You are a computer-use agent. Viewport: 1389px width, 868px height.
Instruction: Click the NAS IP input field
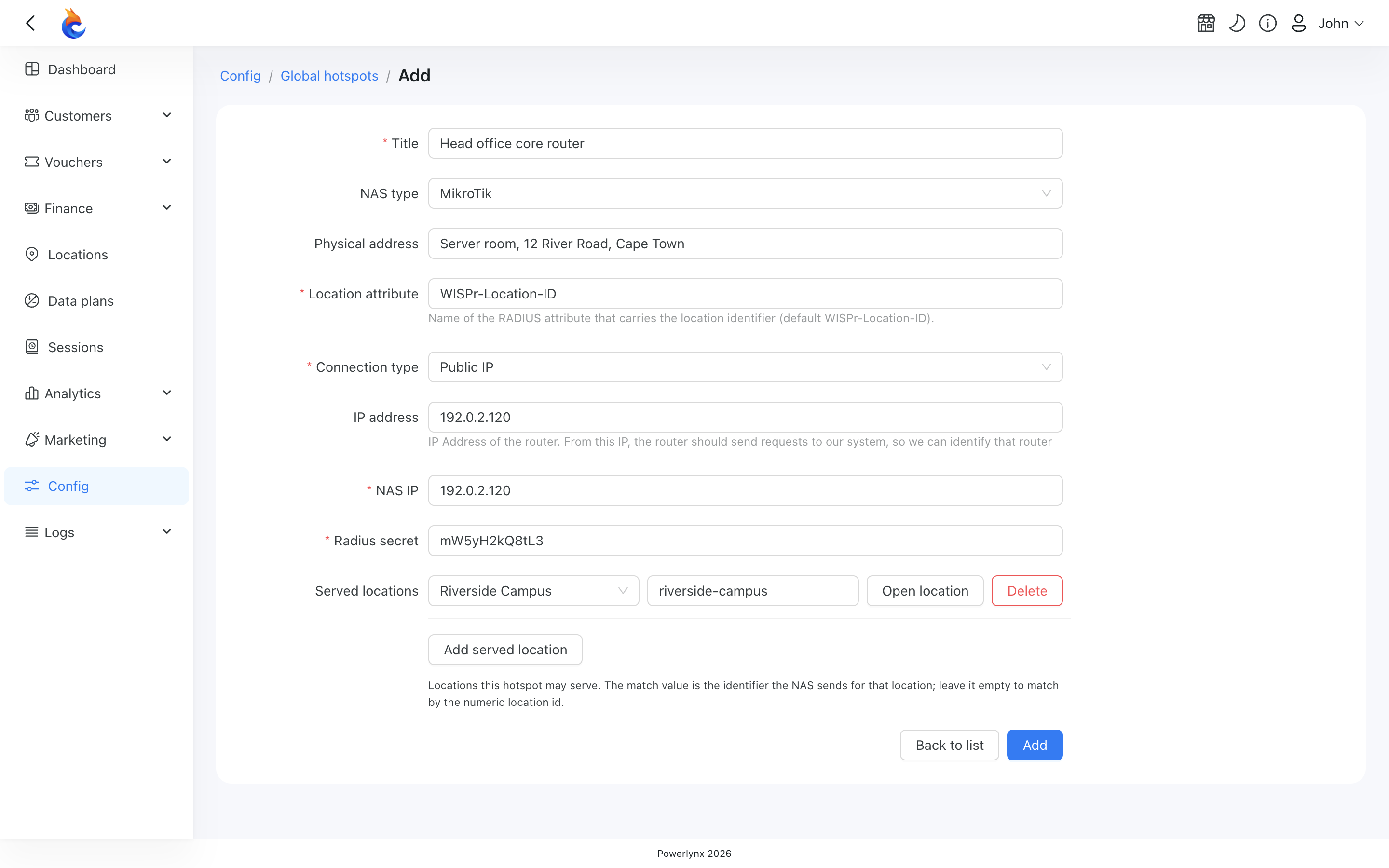[x=745, y=490]
